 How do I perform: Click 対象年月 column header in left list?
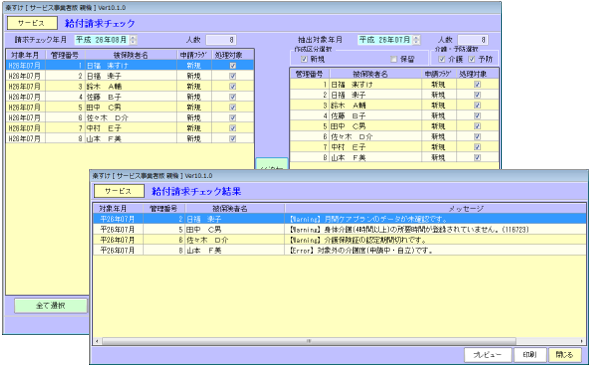click(x=25, y=55)
